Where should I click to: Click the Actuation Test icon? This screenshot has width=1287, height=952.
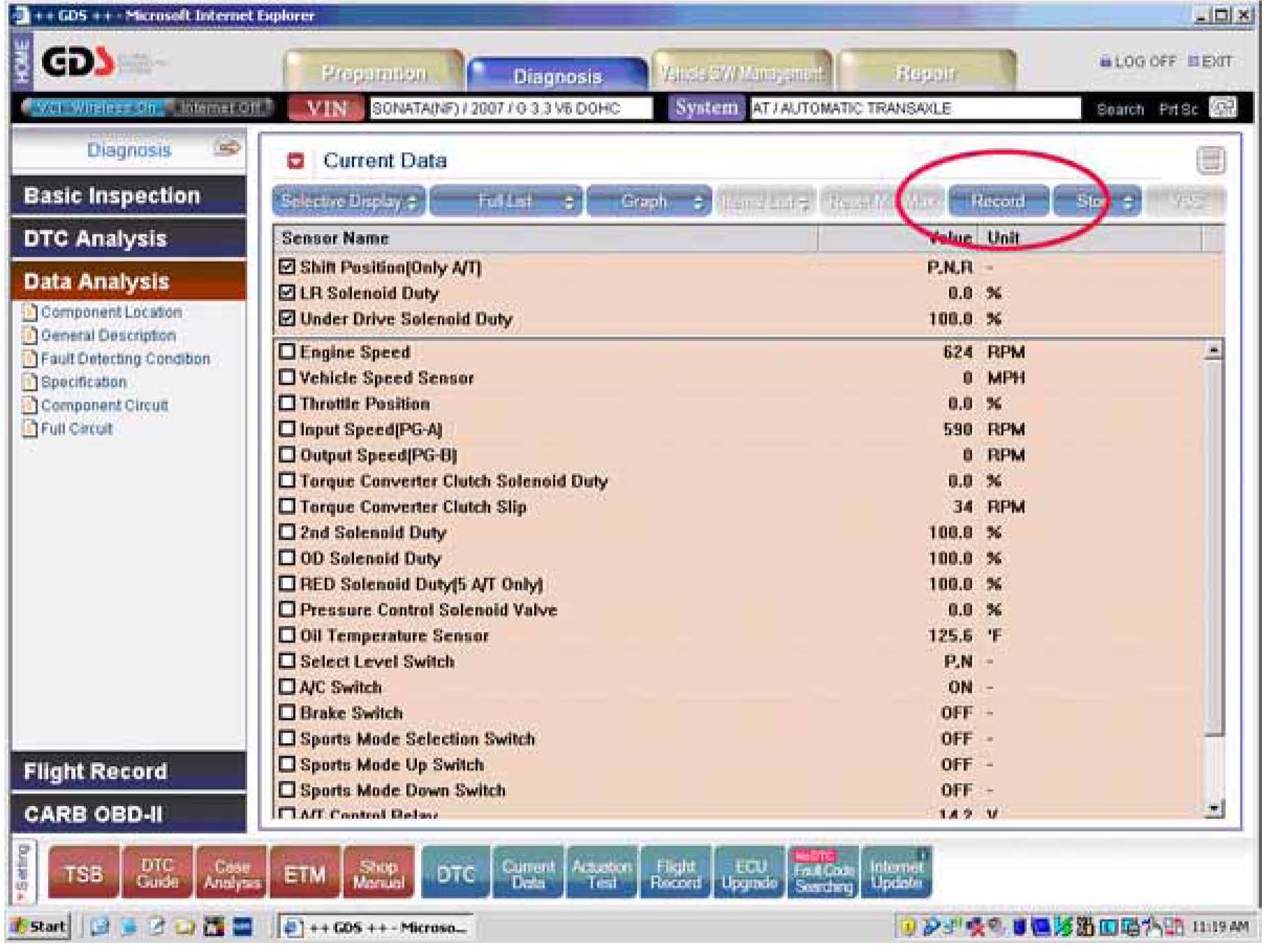(602, 873)
